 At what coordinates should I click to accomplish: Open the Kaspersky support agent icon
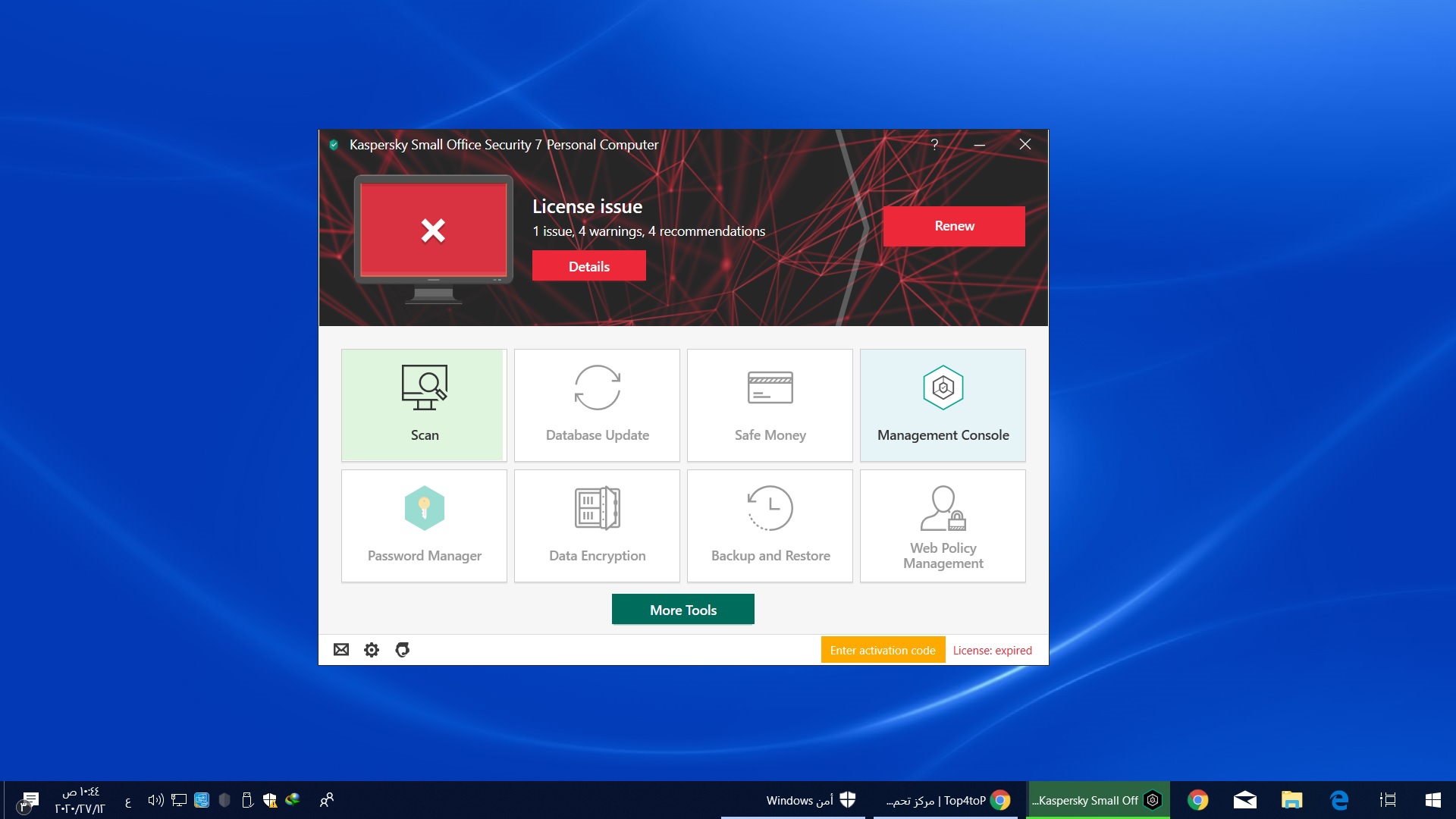tap(403, 649)
